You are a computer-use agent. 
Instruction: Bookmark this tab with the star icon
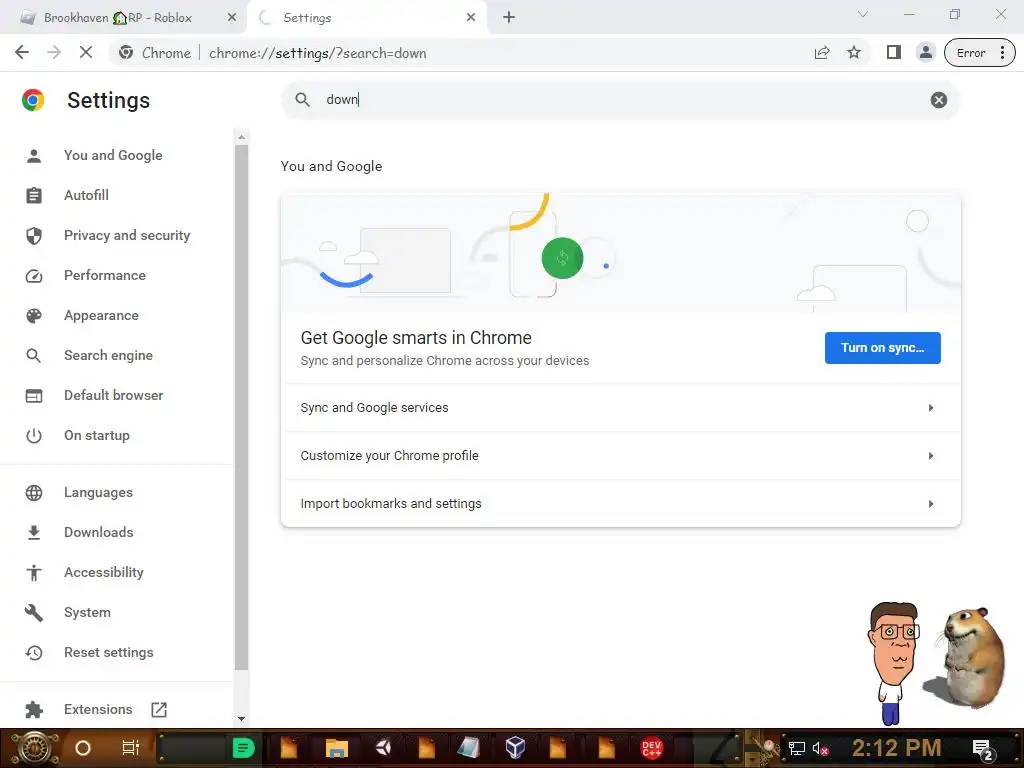tap(854, 53)
